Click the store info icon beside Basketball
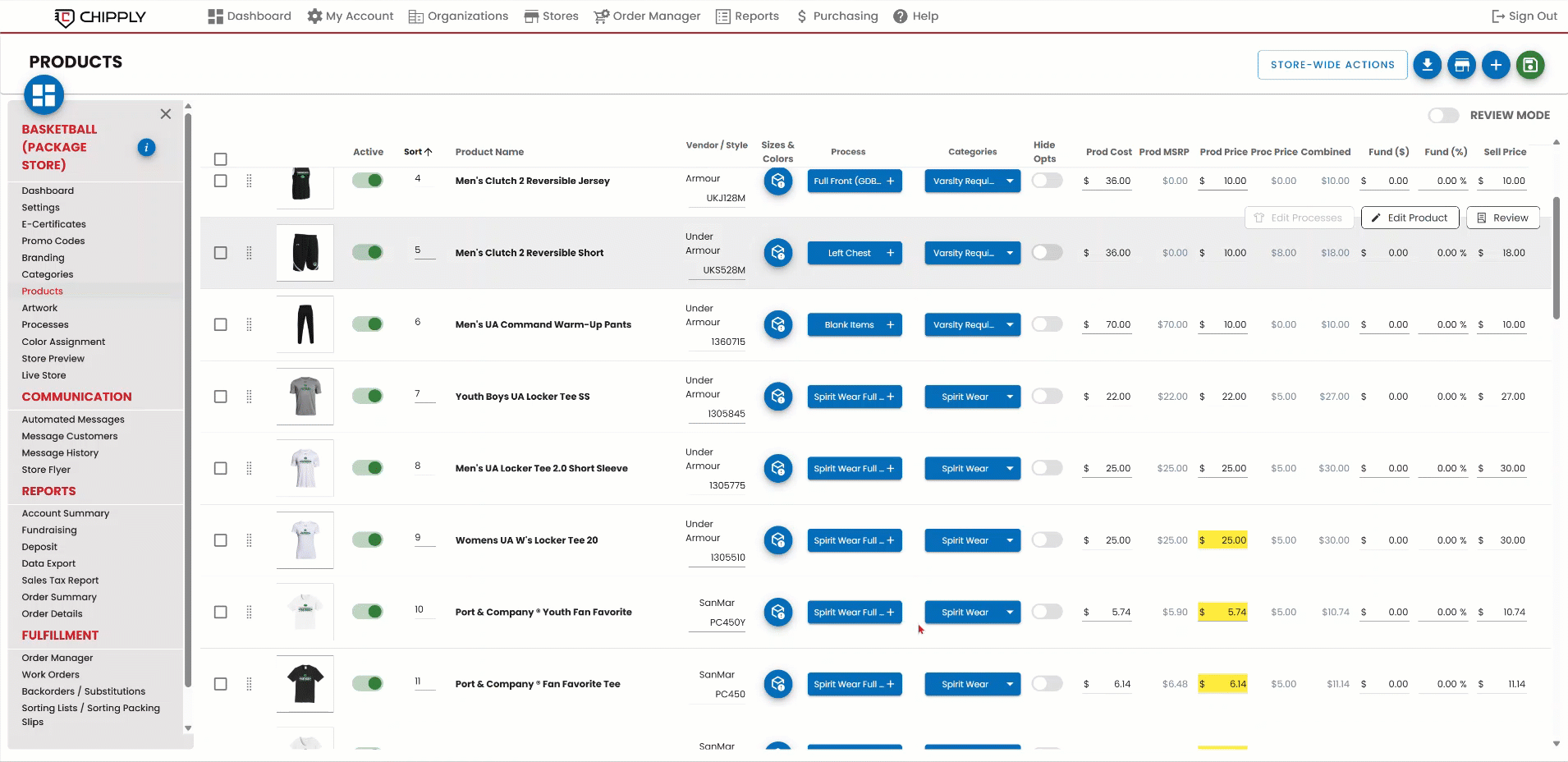Viewport: 1568px width, 762px height. 146,148
